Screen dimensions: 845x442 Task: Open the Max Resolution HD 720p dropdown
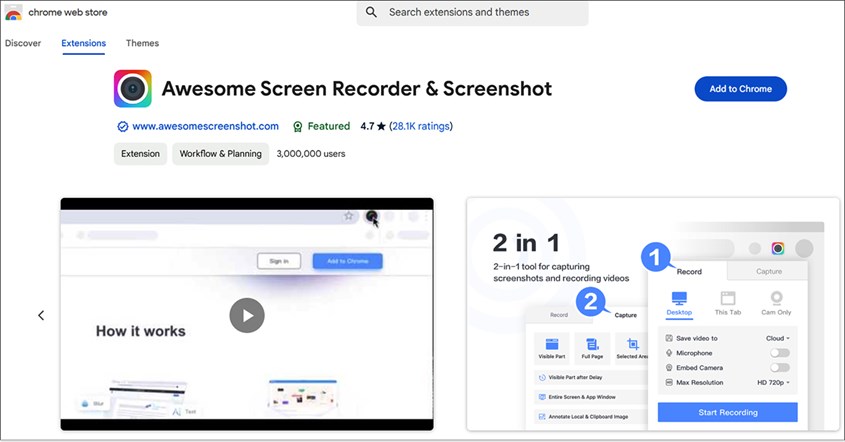click(x=773, y=383)
